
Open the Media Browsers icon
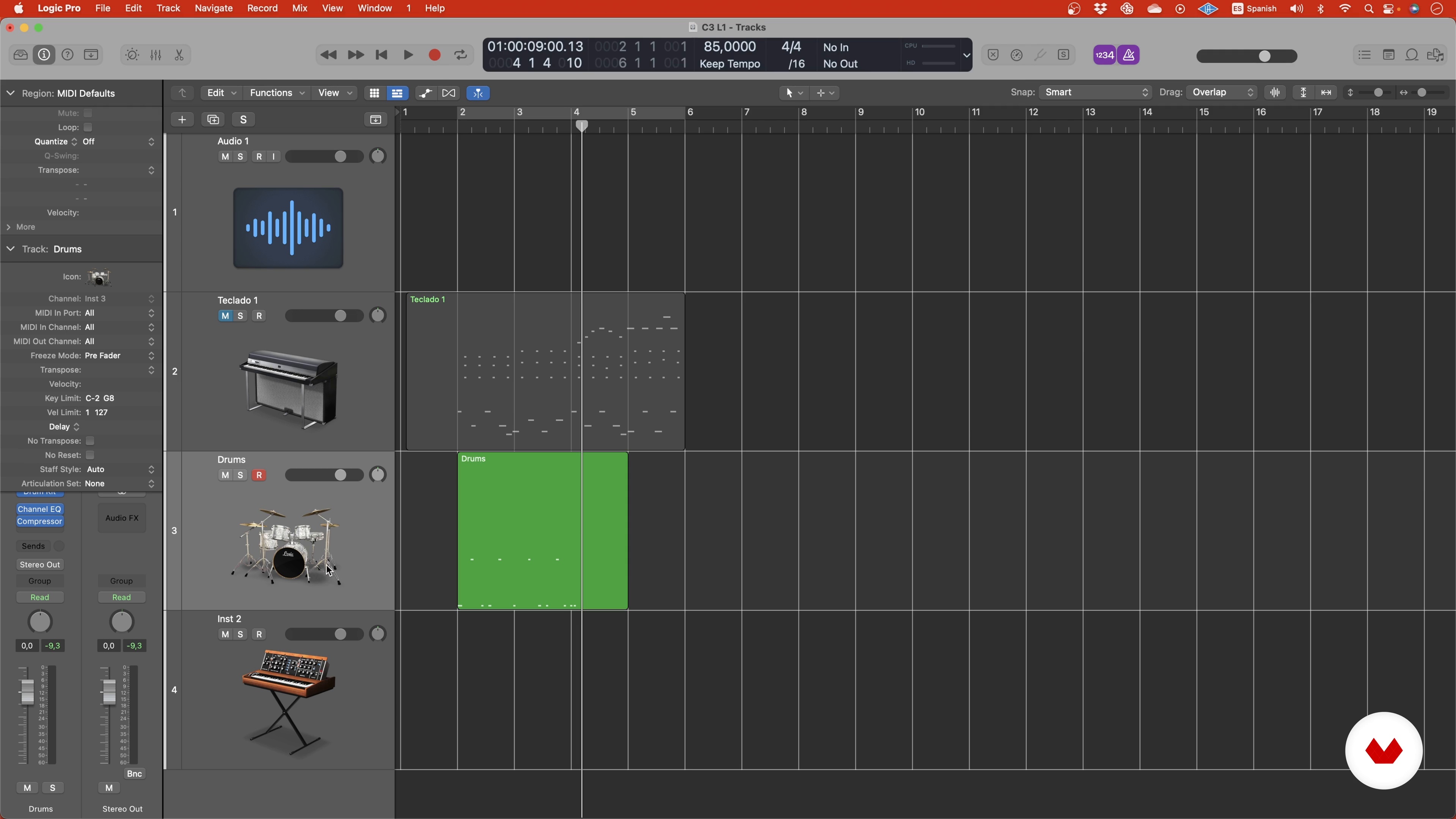(1436, 55)
